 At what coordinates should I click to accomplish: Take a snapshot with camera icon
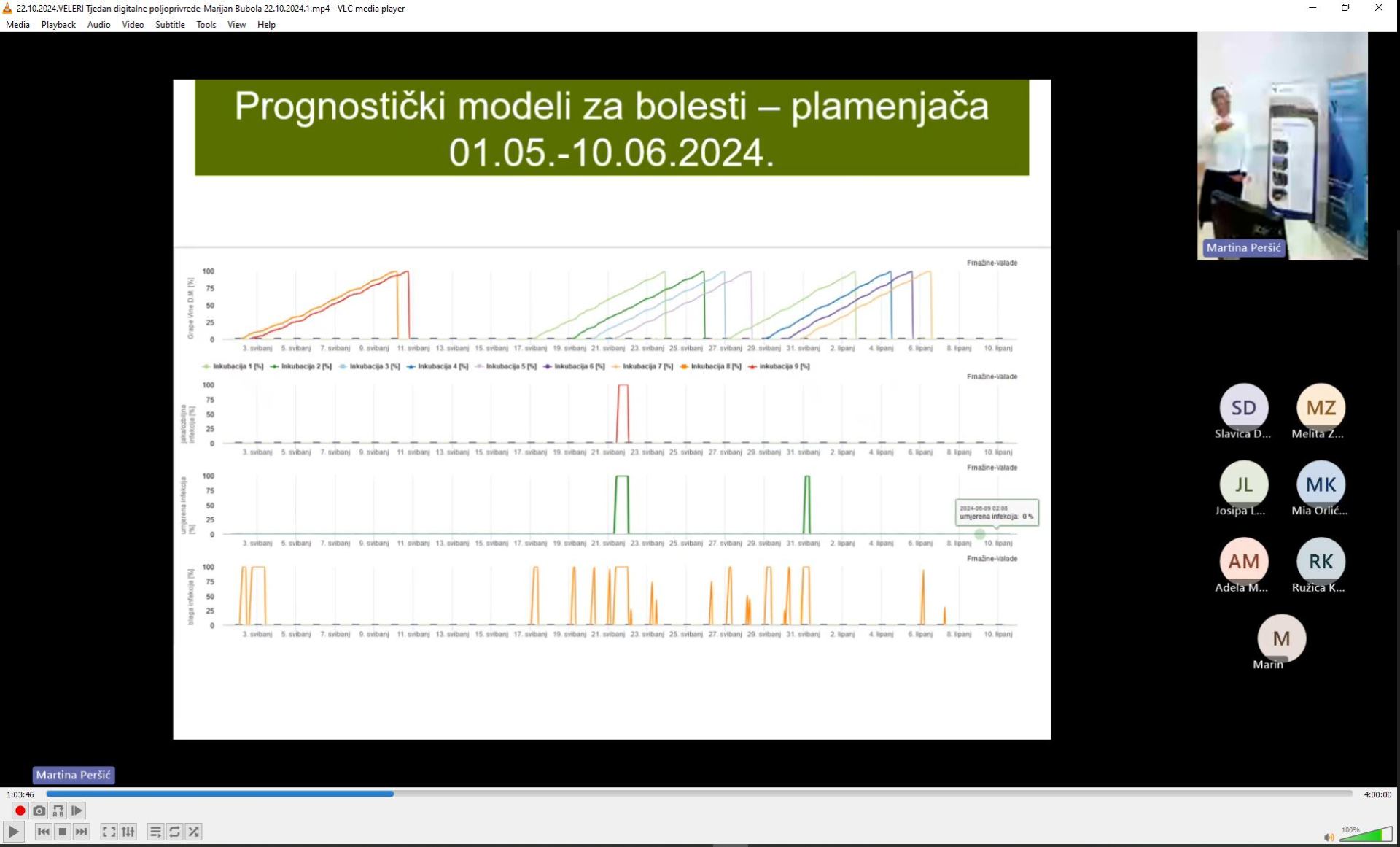pyautogui.click(x=39, y=811)
